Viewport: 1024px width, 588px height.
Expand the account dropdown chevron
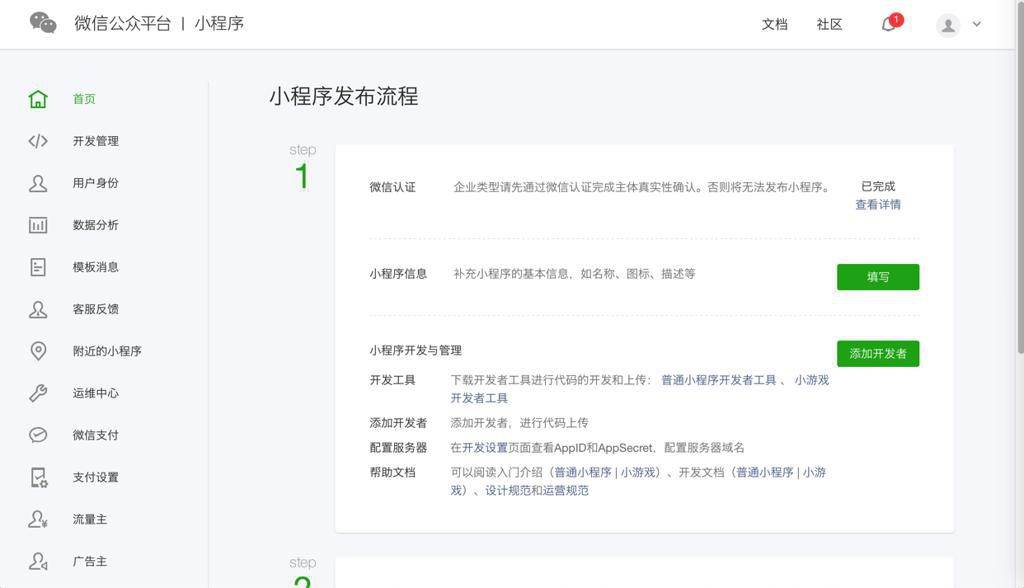click(x=977, y=24)
